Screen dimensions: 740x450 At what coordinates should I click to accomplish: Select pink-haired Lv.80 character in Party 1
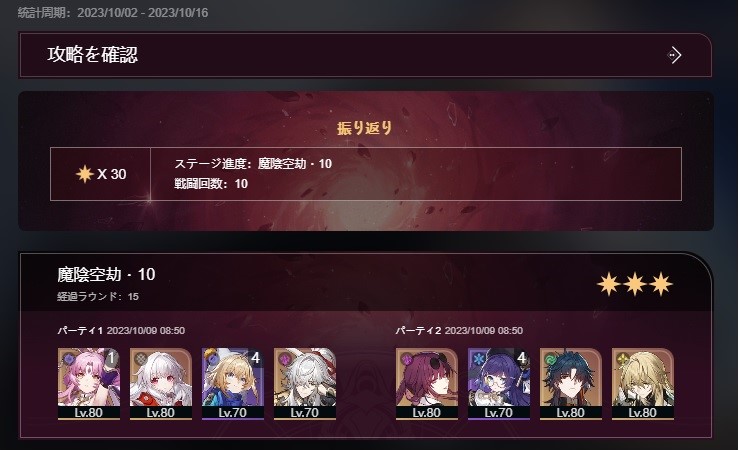[89, 383]
